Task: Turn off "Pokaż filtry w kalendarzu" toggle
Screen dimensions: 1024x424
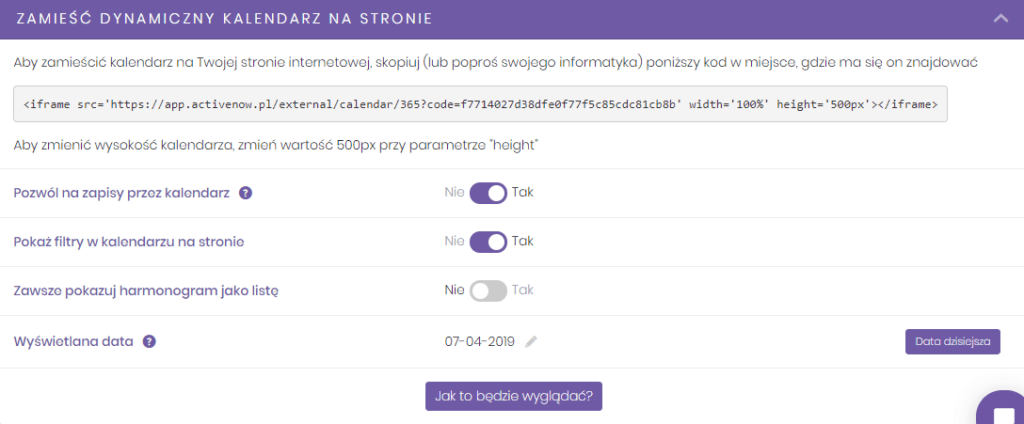Action: 488,242
